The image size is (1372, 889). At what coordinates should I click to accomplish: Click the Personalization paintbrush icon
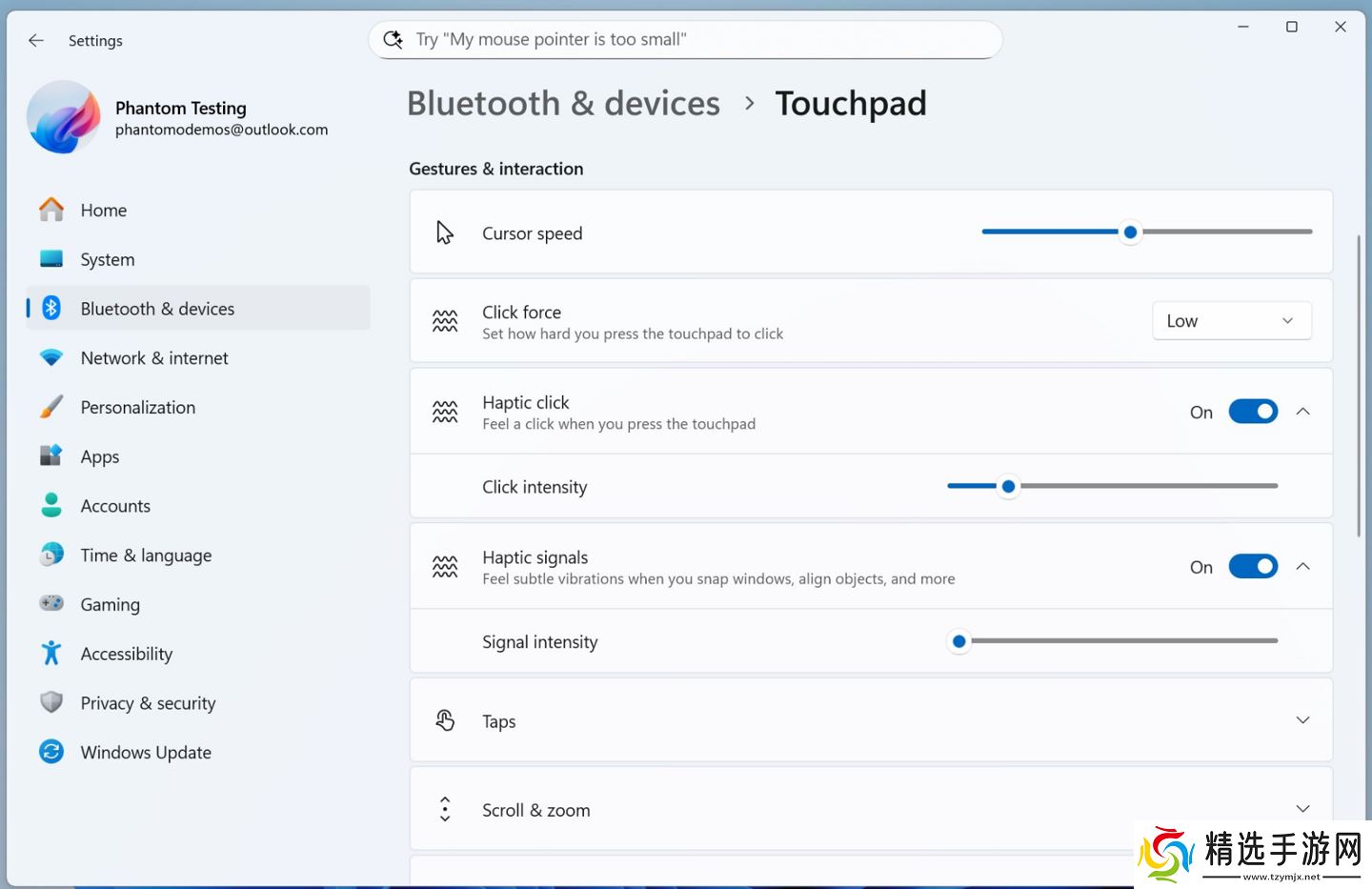pyautogui.click(x=51, y=407)
